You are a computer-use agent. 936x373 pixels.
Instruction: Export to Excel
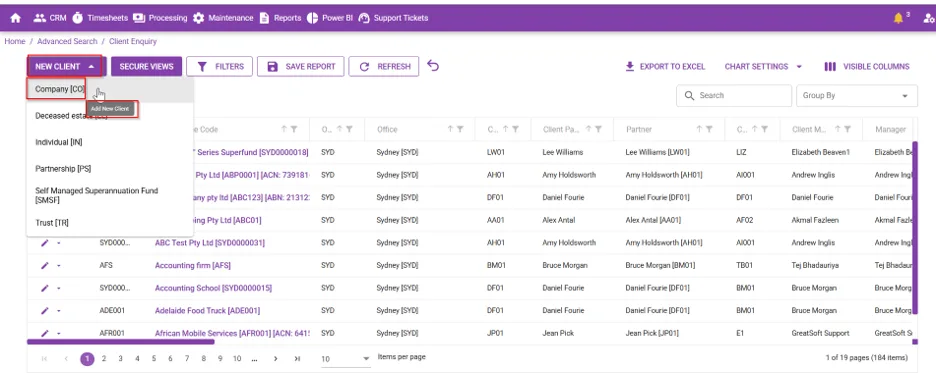click(665, 67)
